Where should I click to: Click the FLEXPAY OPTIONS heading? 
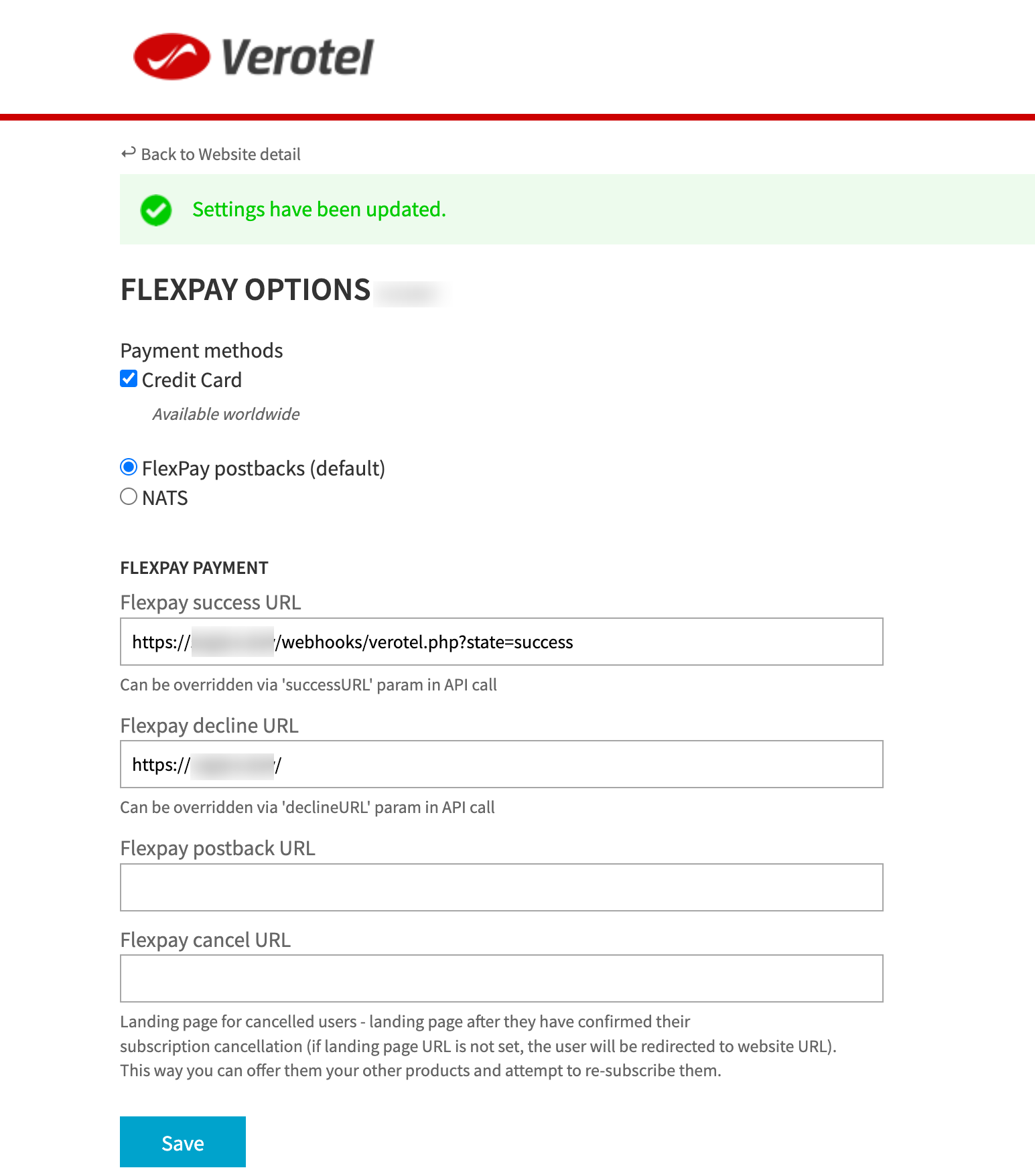pyautogui.click(x=245, y=290)
